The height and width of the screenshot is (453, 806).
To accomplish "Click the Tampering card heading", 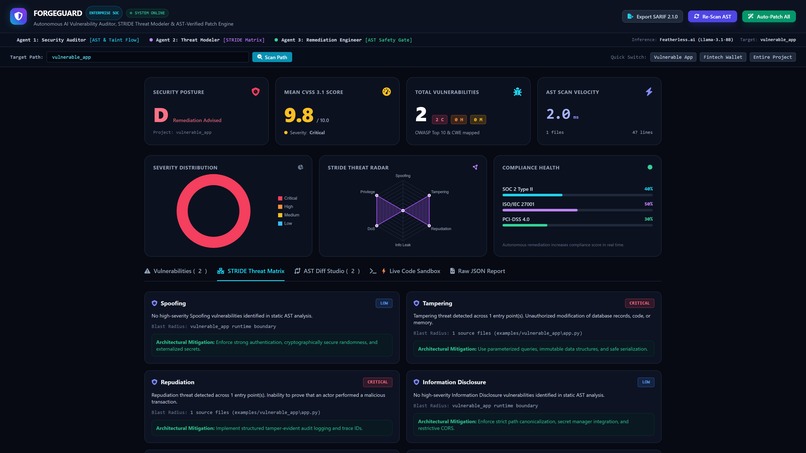I will 437,303.
